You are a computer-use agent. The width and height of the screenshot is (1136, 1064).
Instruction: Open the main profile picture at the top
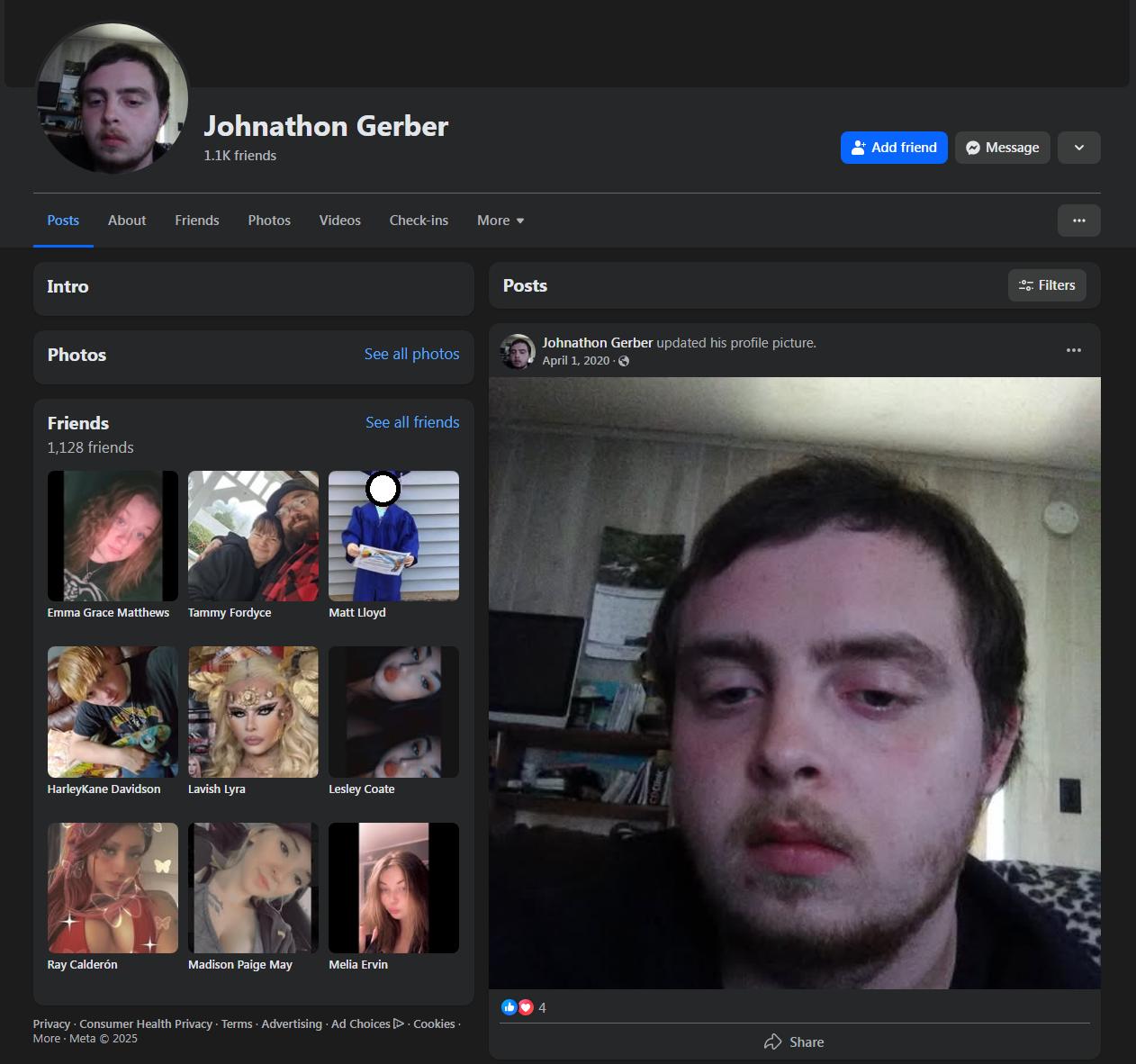[x=113, y=98]
